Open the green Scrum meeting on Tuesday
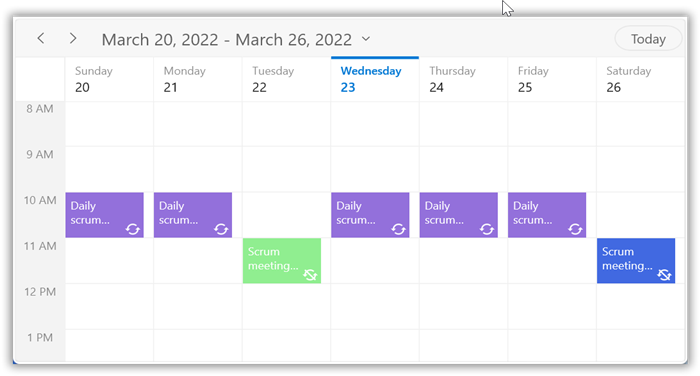Viewport: 700px width, 376px height. [x=282, y=261]
